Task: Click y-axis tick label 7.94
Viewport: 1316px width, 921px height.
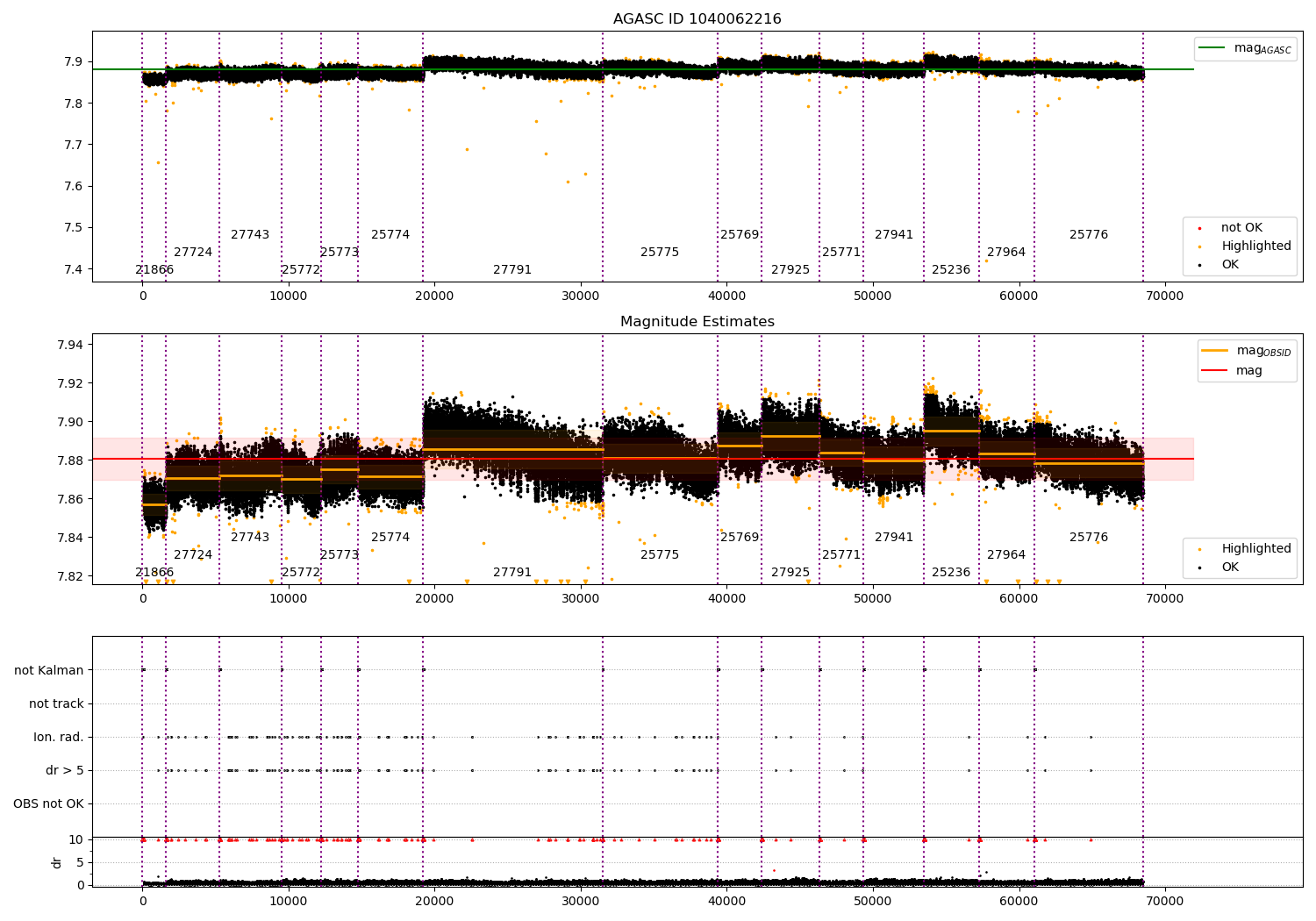Action: click(x=70, y=345)
